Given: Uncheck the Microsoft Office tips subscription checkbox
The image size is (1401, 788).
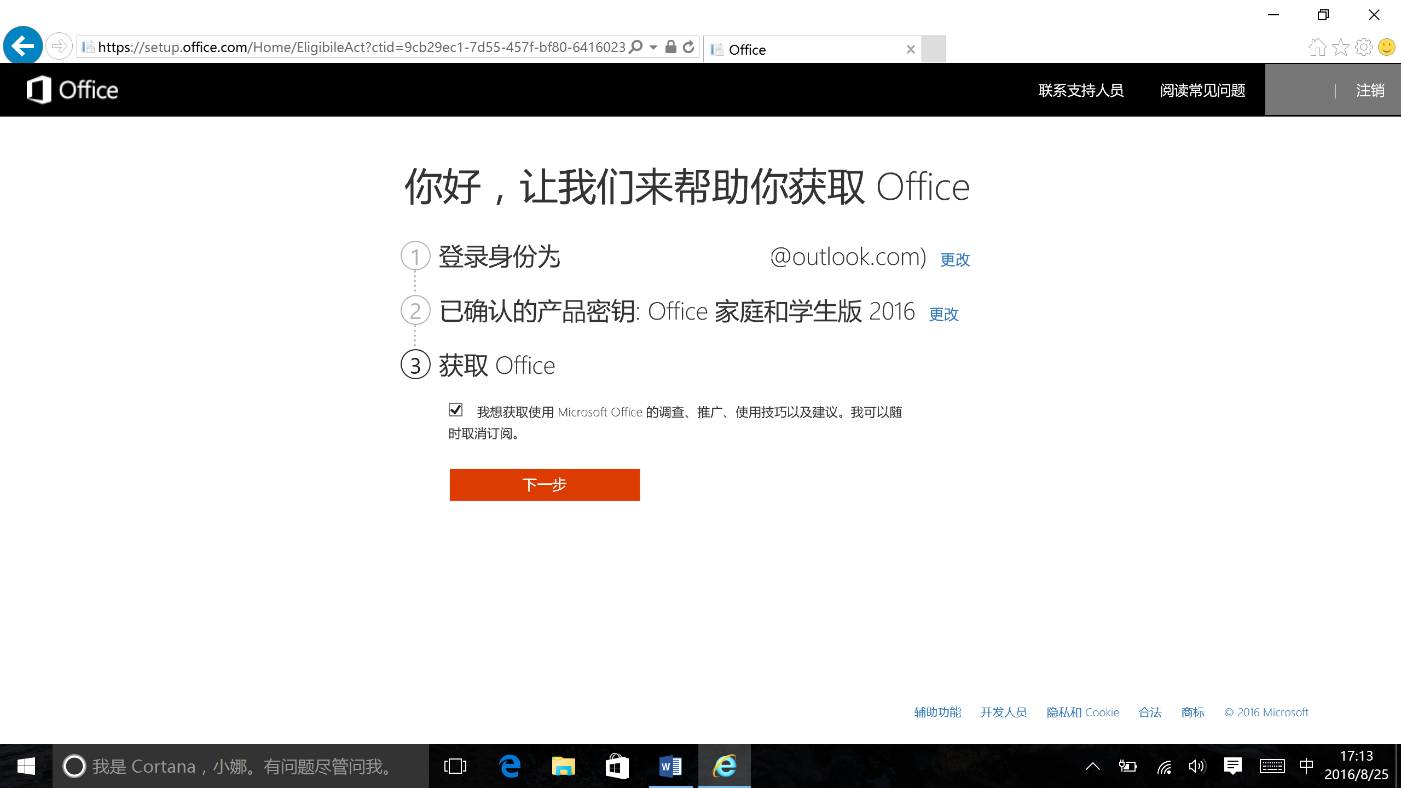Looking at the screenshot, I should [456, 409].
